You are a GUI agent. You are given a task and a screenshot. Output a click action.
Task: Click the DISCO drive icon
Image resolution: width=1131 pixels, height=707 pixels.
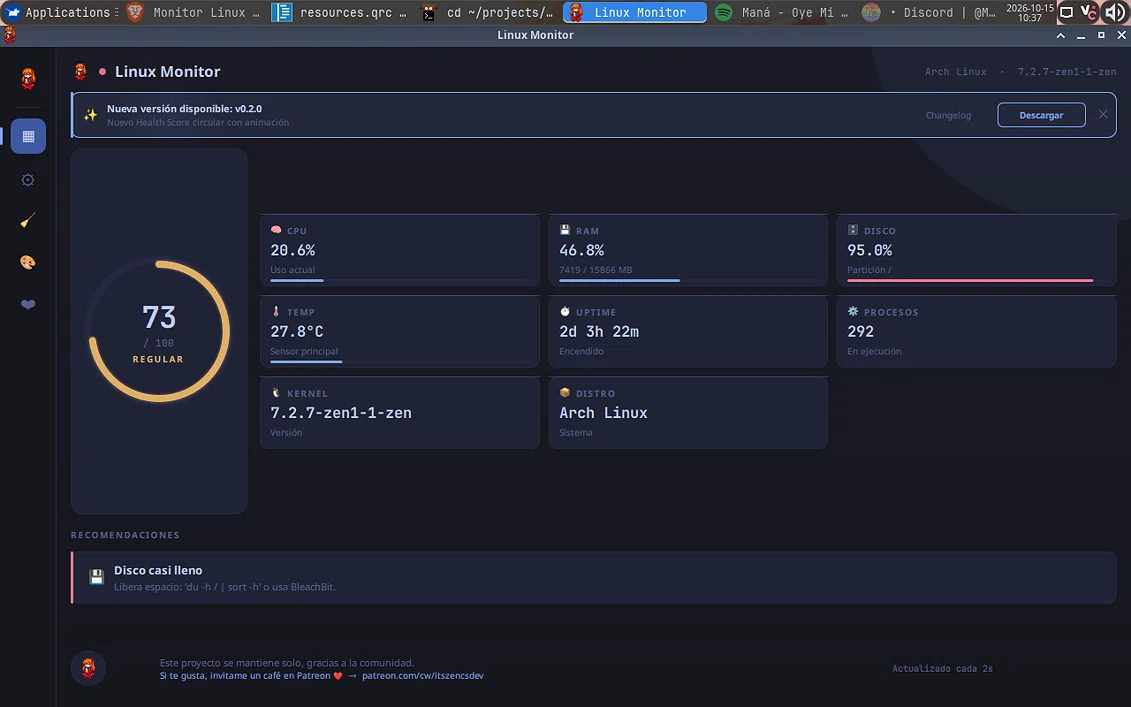(853, 230)
